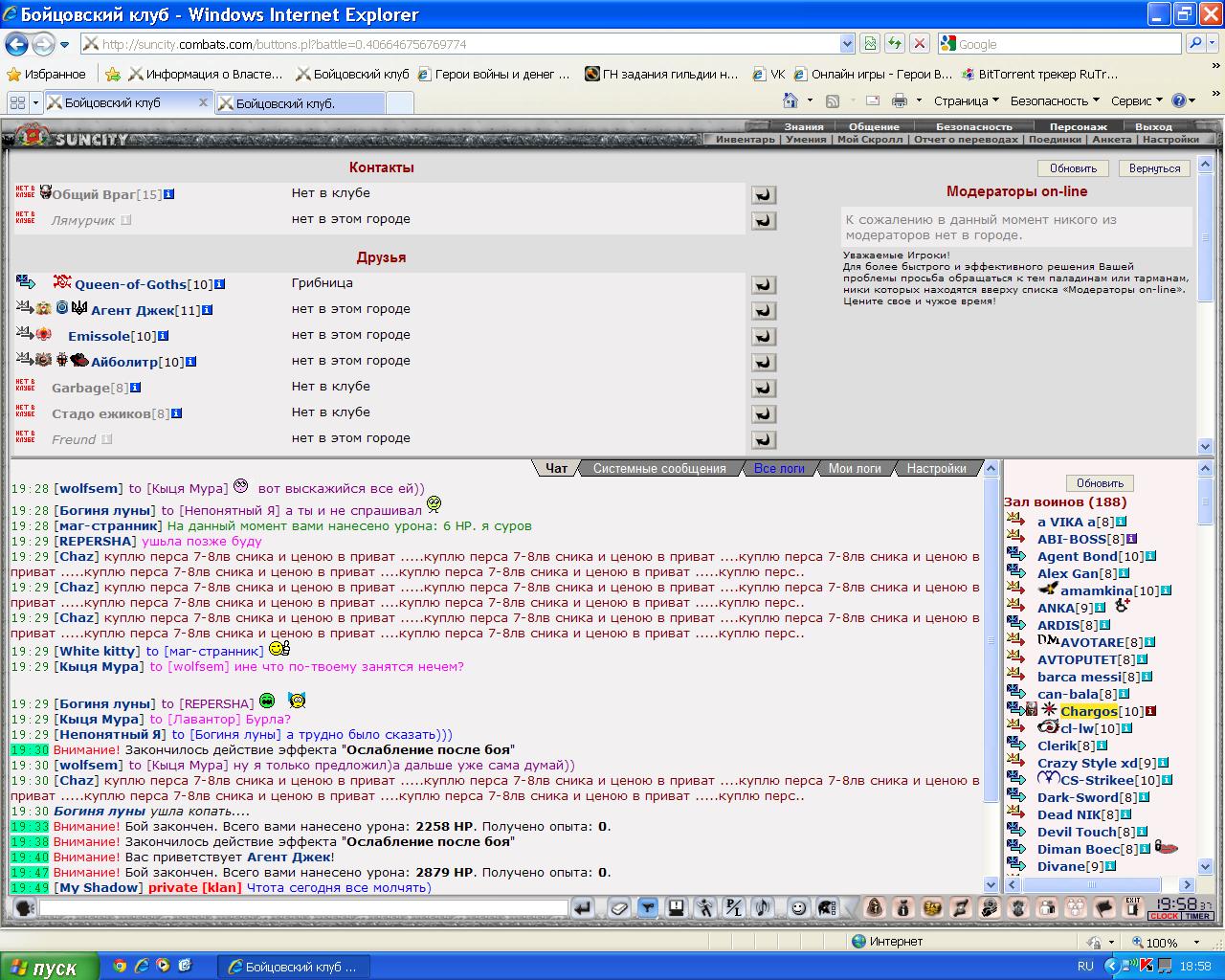Click the eraser clear-chat icon

pos(618,907)
